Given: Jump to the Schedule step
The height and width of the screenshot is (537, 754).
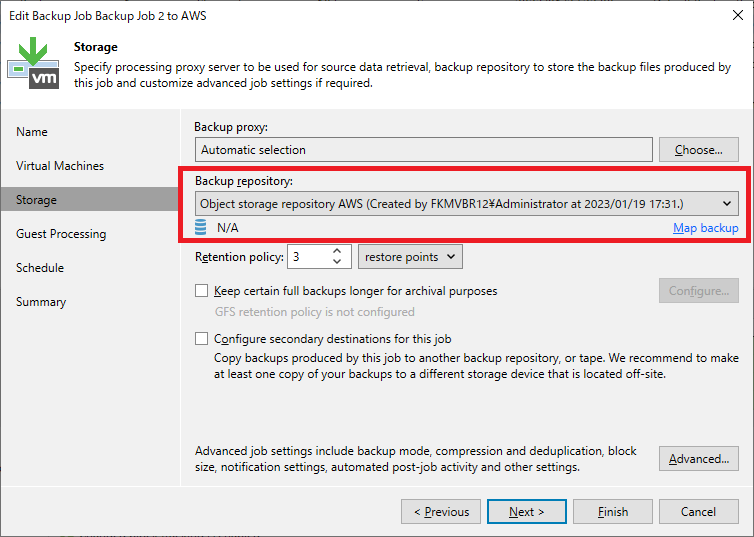Looking at the screenshot, I should point(40,268).
